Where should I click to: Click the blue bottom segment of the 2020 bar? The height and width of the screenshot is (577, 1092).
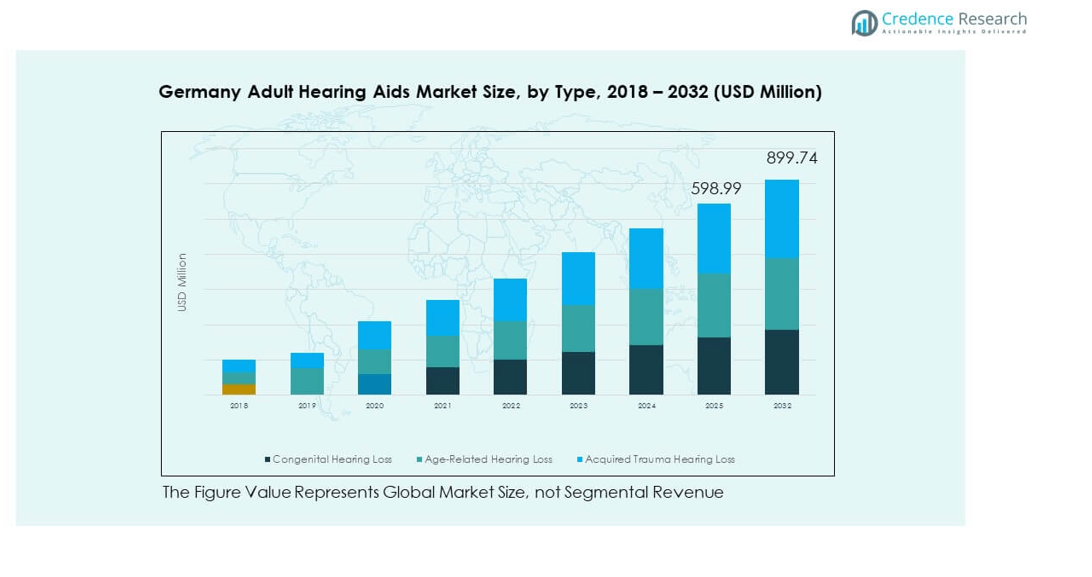coord(375,384)
